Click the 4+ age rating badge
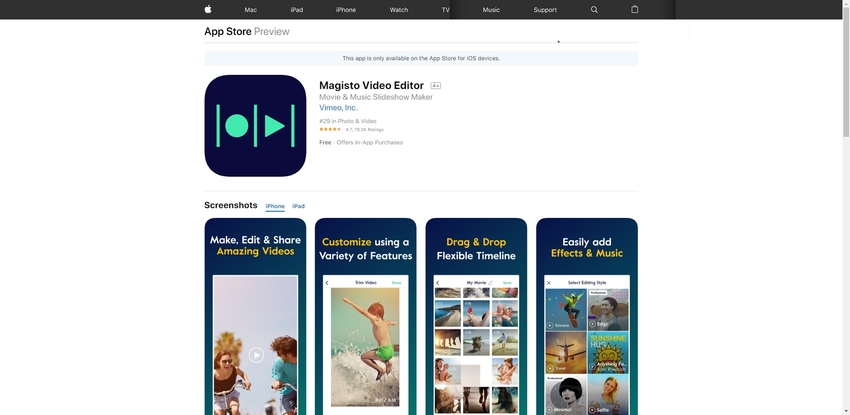The height and width of the screenshot is (415, 850). point(436,86)
